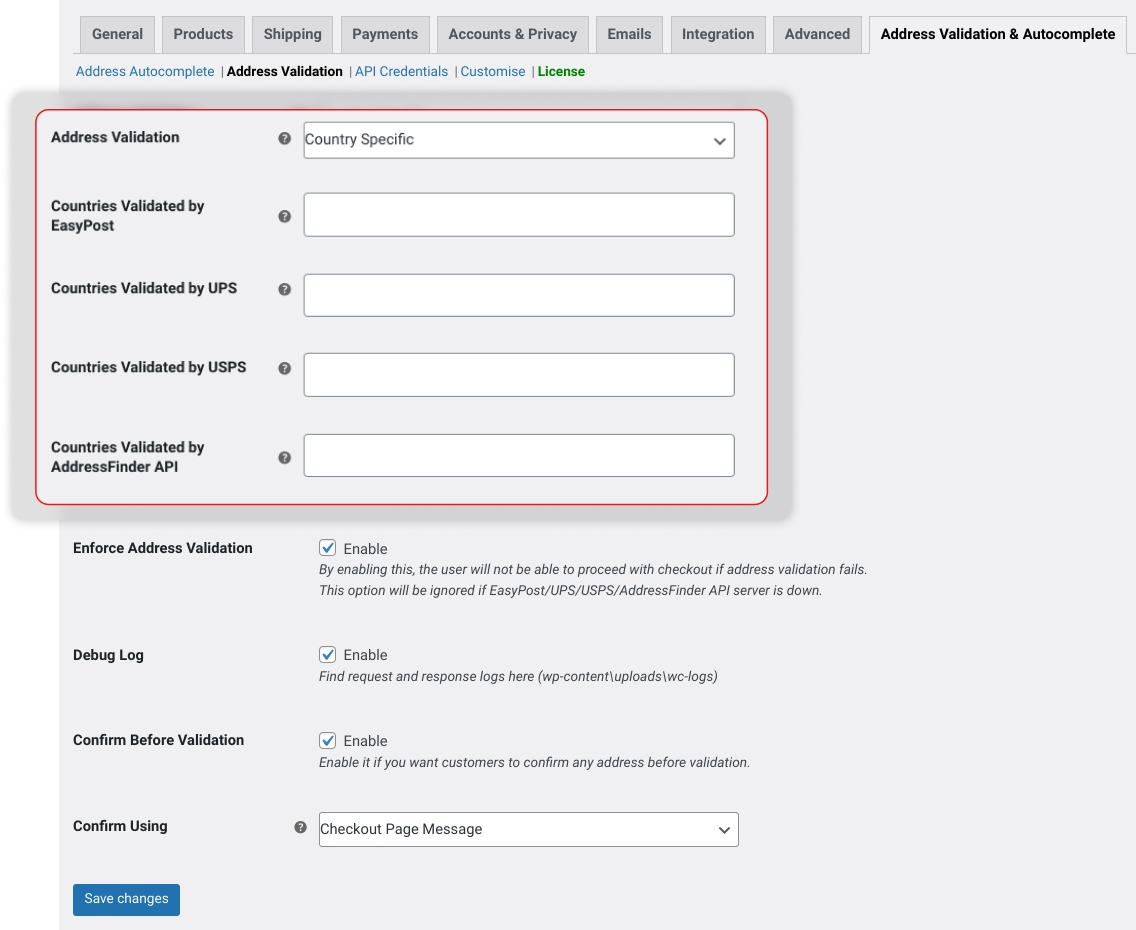Open the AddressFinder API help icon
Viewport: 1136px width, 930px height.
pos(285,456)
